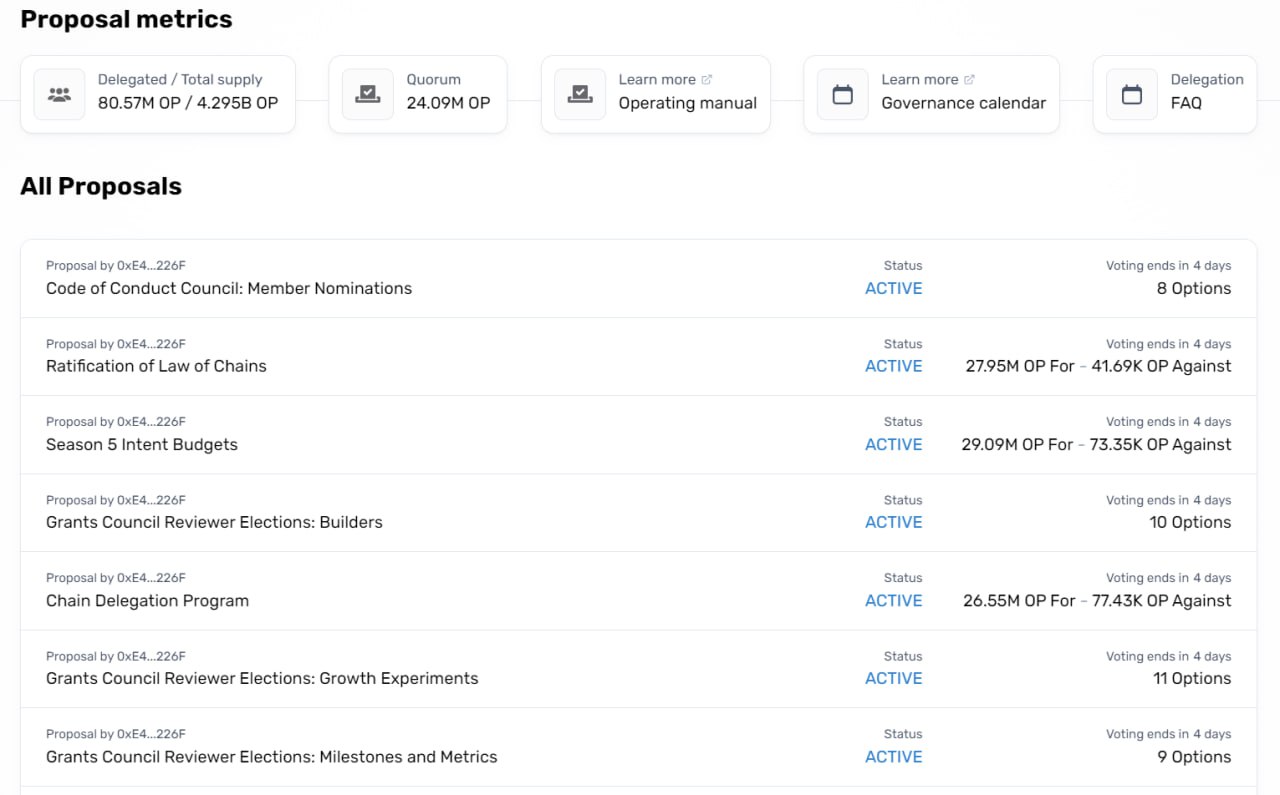Click the 9 Options text
Image resolution: width=1280 pixels, height=795 pixels.
tap(1194, 757)
